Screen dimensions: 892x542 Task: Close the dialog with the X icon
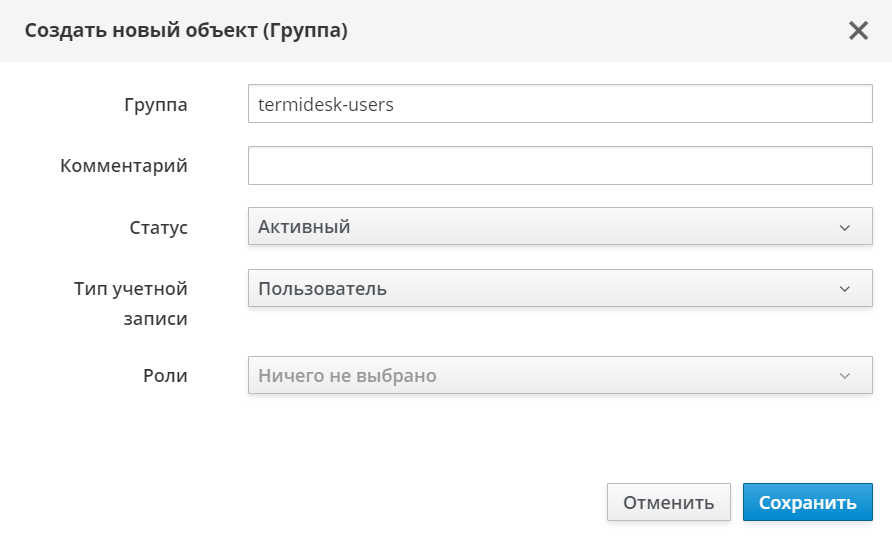coord(858,30)
